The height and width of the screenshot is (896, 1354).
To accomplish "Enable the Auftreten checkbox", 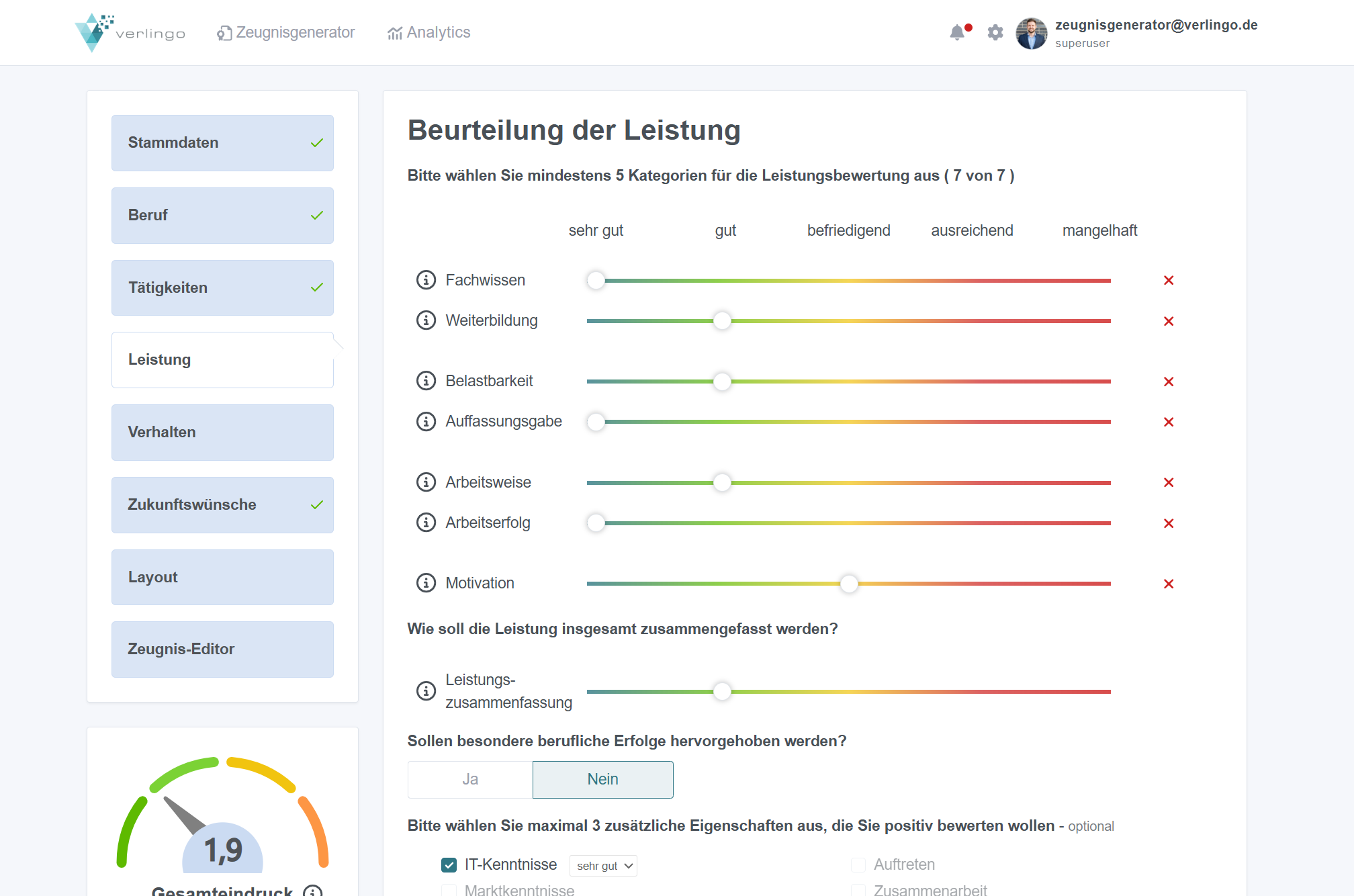I will point(858,864).
